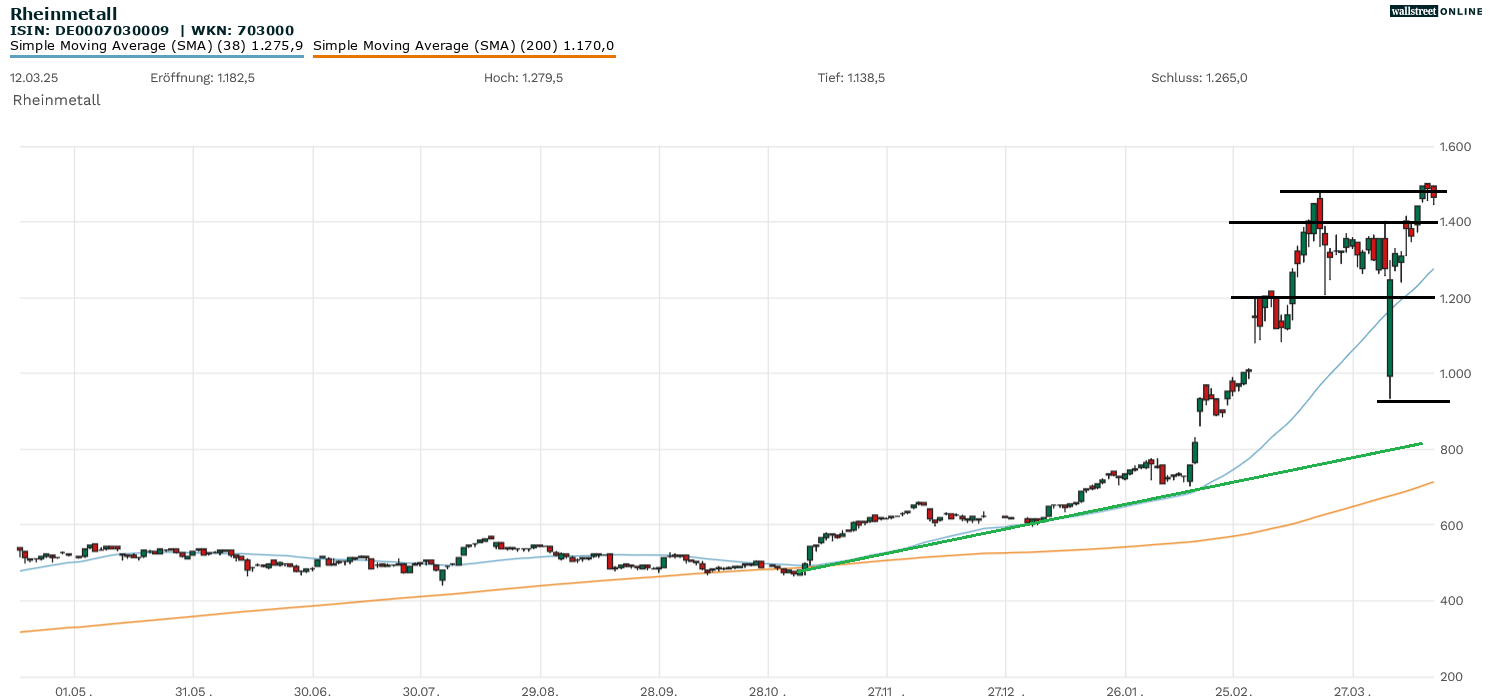
Task: Click the ISIN and WKN text line
Action: point(152,30)
